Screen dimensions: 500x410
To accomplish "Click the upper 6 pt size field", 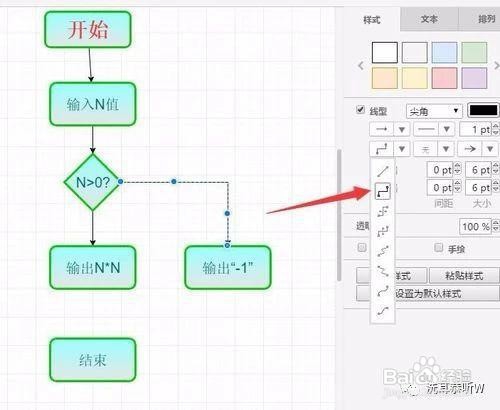I will coord(479,170).
